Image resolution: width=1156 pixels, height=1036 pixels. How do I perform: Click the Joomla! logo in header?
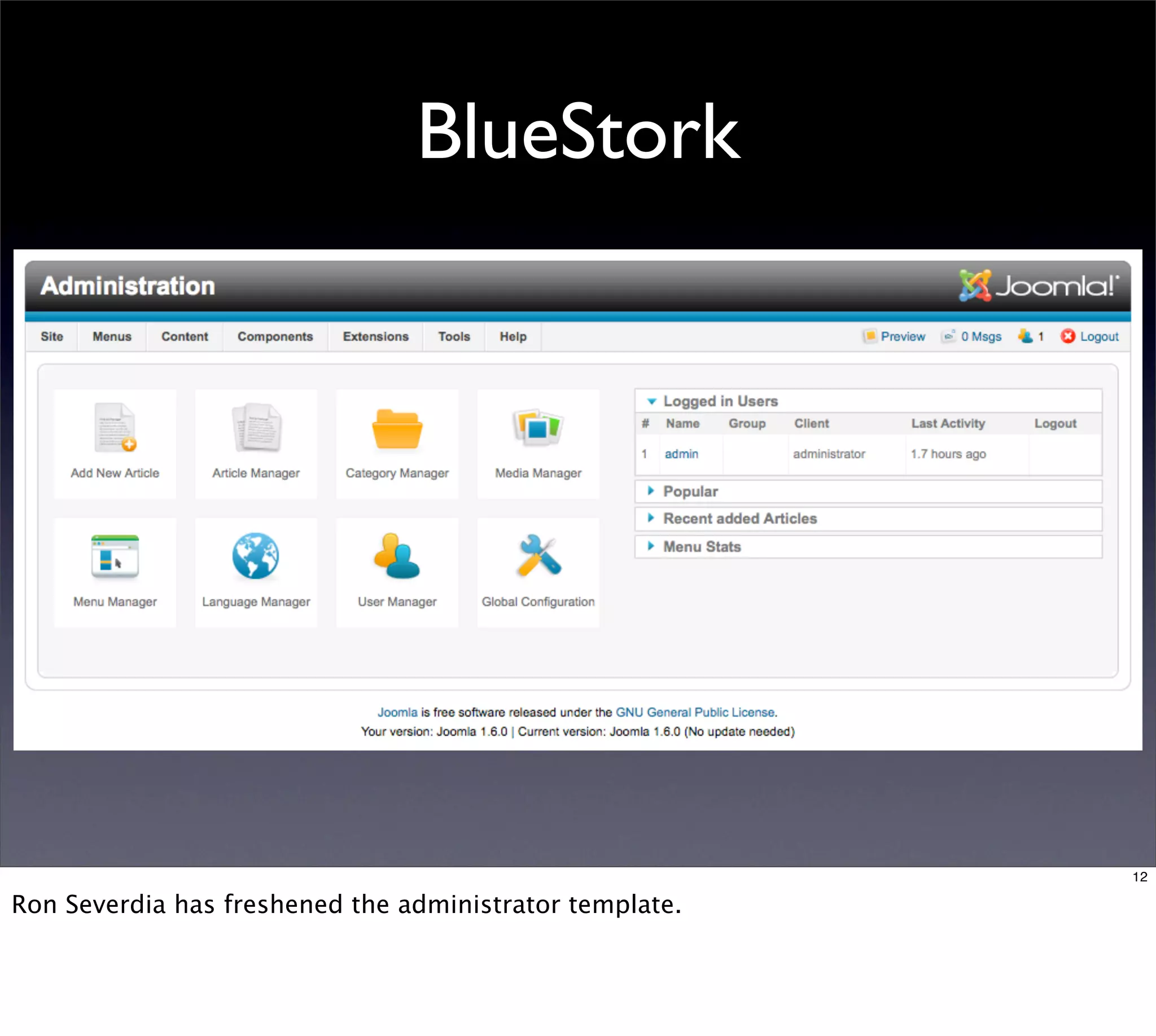pyautogui.click(x=1039, y=286)
